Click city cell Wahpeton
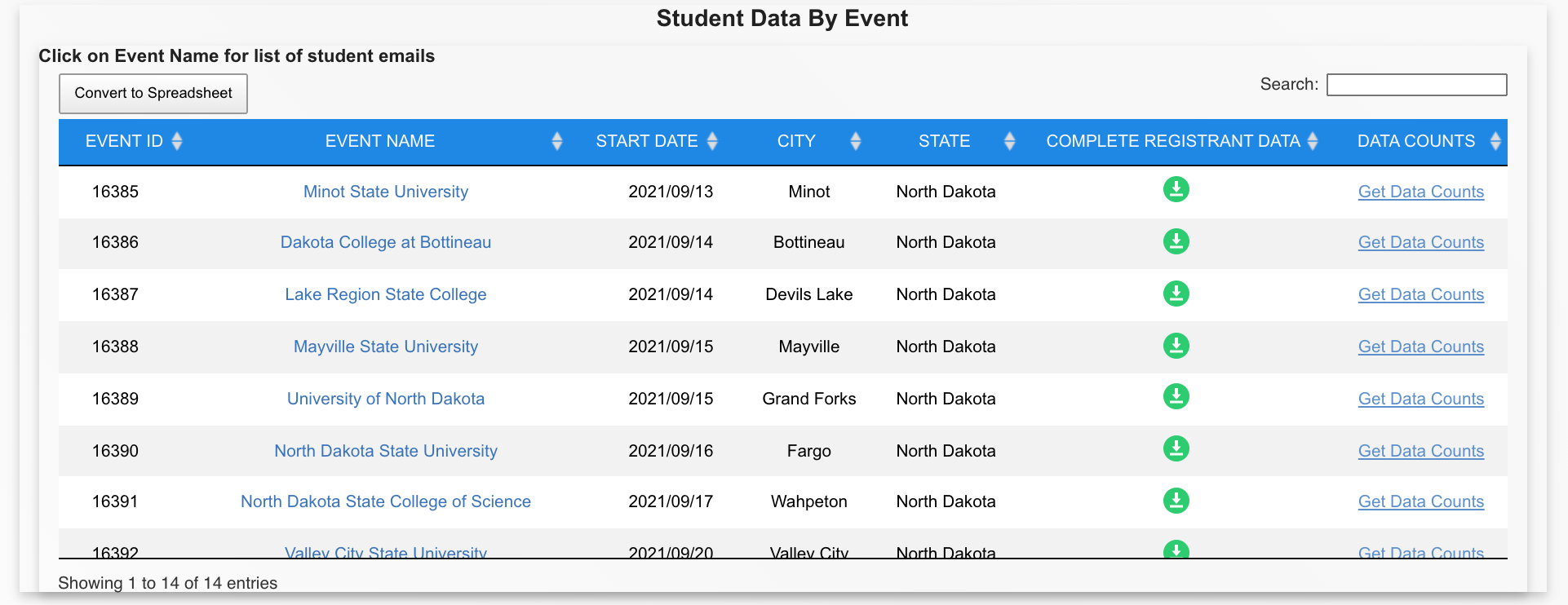The height and width of the screenshot is (605, 1568). tap(809, 501)
